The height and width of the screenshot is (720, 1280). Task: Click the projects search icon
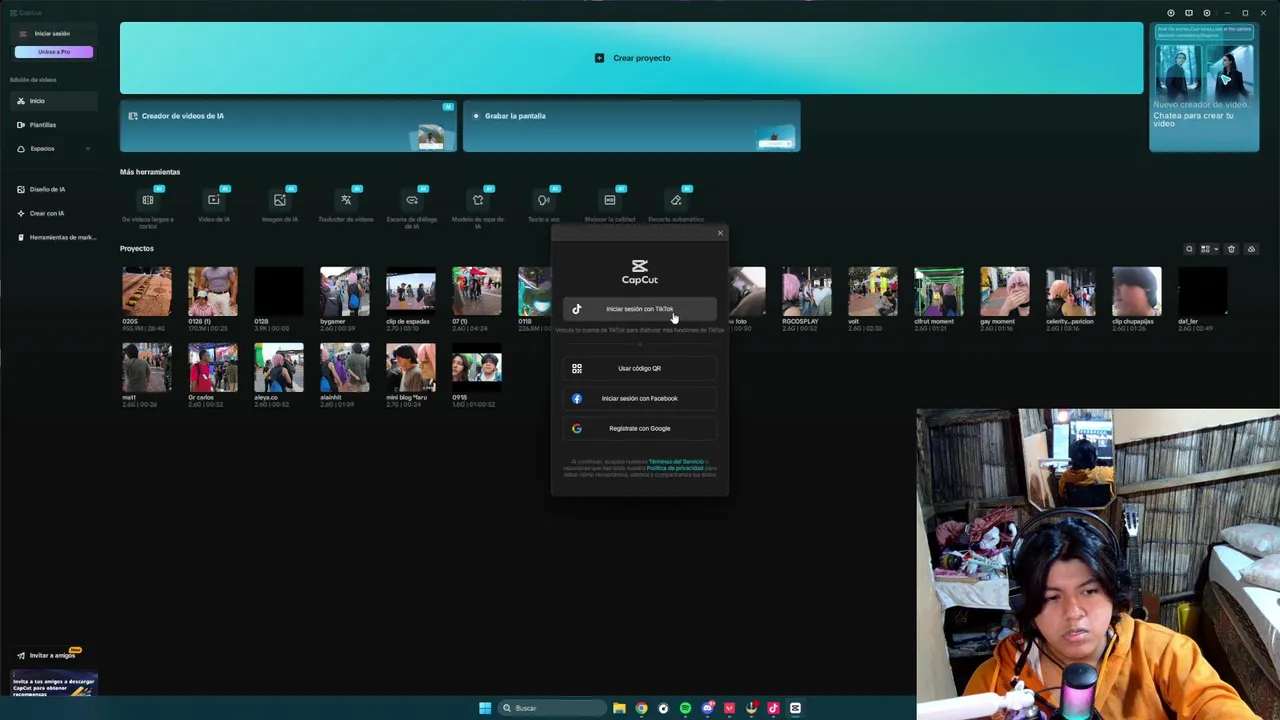coord(1189,249)
